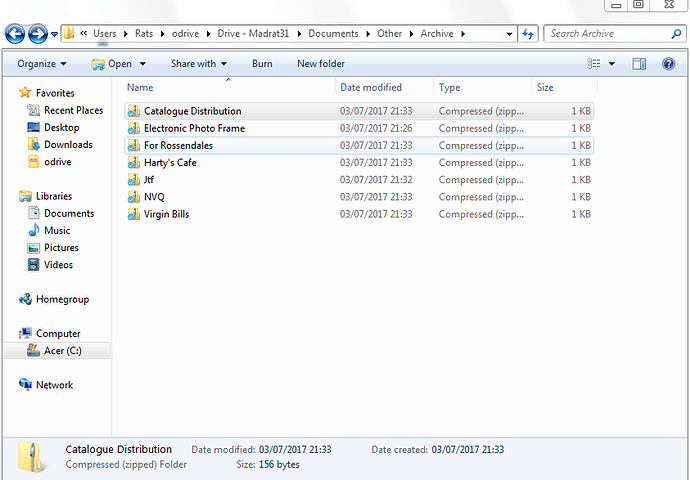This screenshot has height=480, width=690.
Task: Open the Organize dropdown menu
Action: coord(42,64)
